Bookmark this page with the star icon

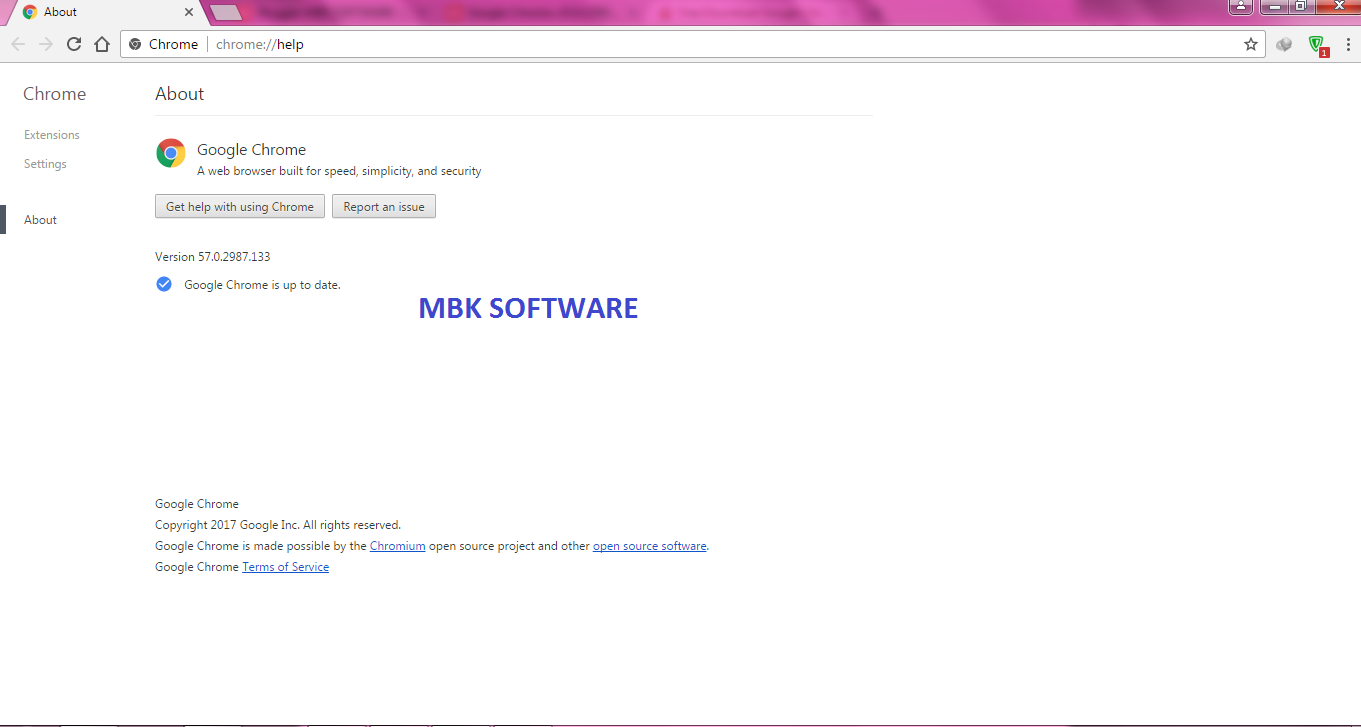(x=1251, y=44)
